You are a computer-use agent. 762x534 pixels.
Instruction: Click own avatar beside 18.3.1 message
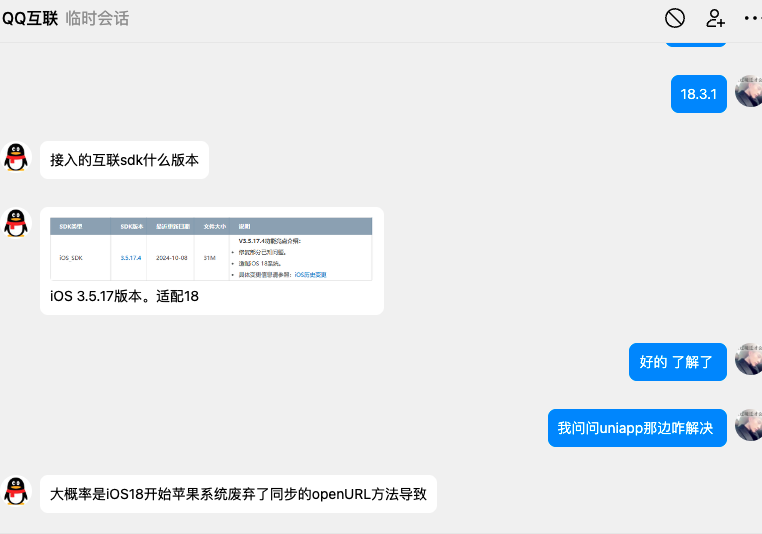pos(749,91)
